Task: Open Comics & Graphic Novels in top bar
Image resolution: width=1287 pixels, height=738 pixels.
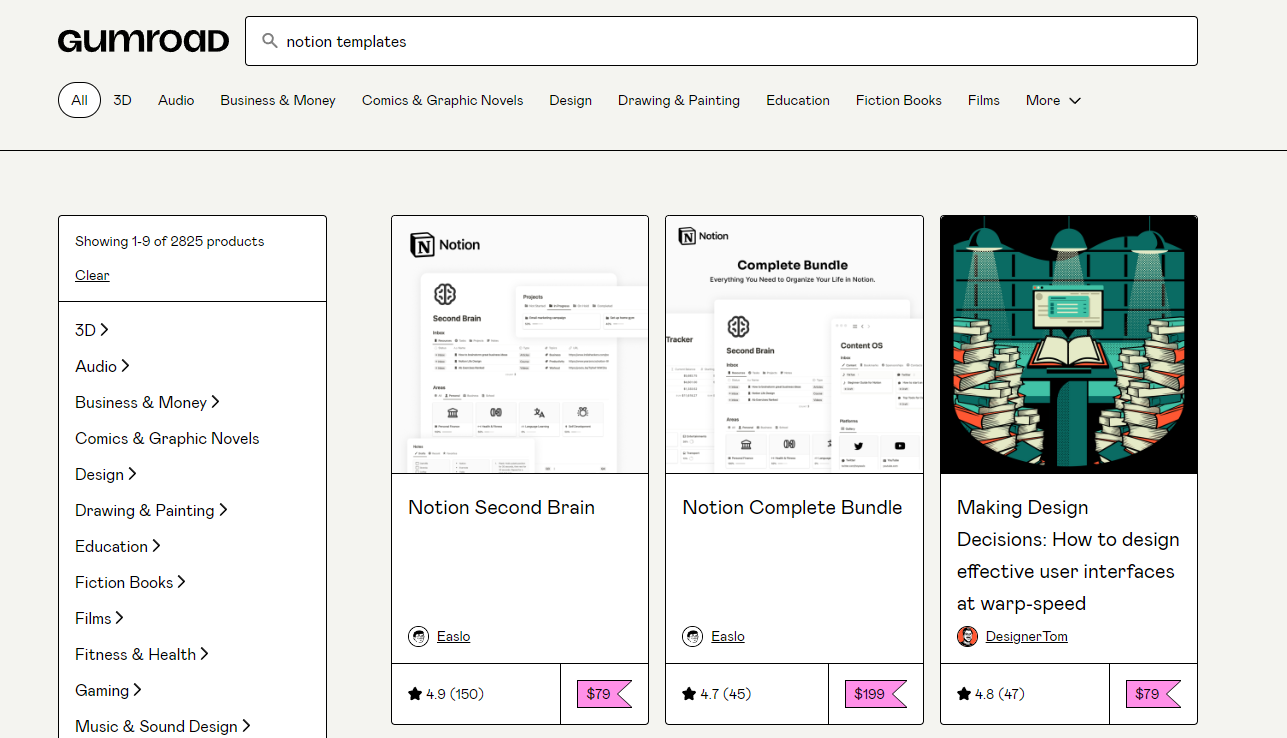Action: [x=442, y=100]
